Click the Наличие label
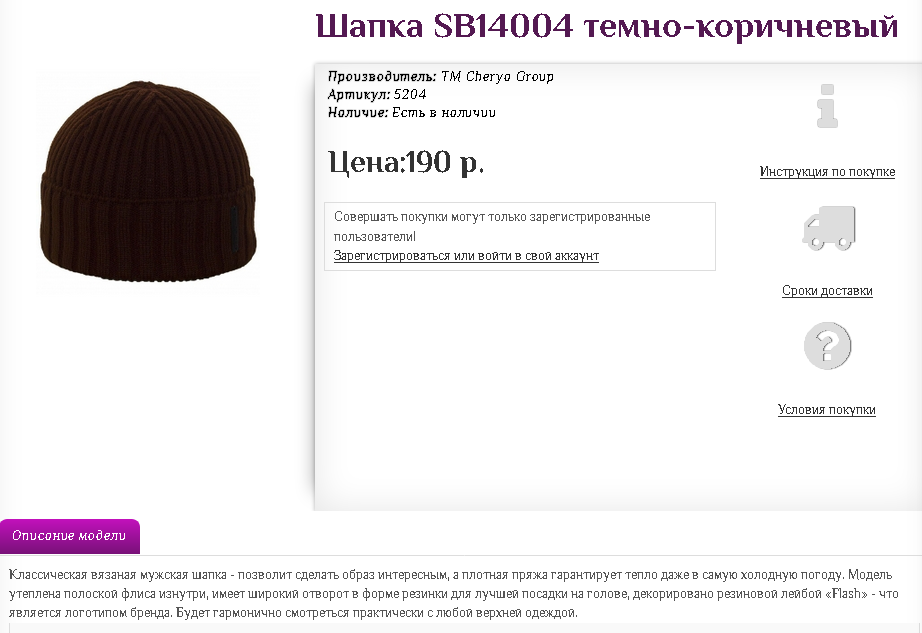 (358, 112)
